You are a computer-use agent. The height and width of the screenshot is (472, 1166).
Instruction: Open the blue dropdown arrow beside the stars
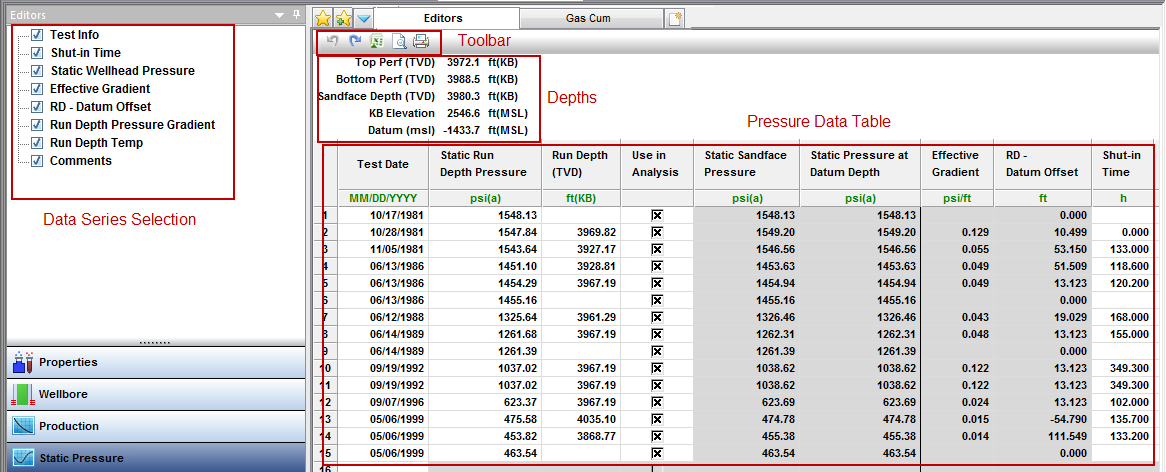pyautogui.click(x=364, y=18)
